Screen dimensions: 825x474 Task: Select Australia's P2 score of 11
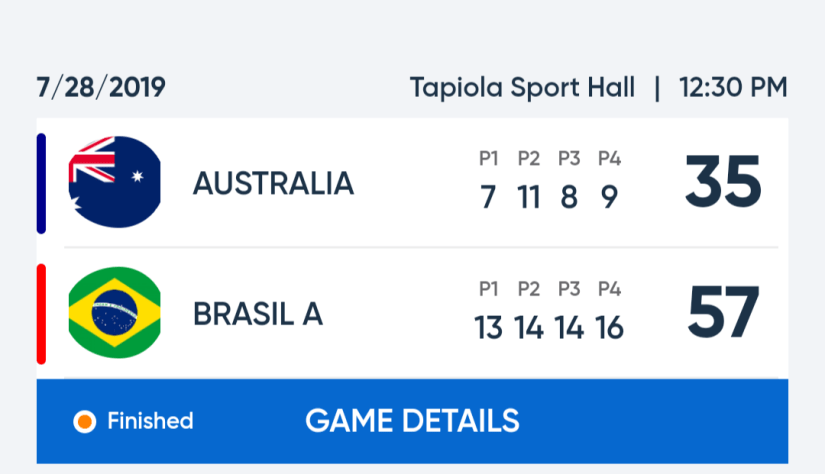[x=529, y=197]
